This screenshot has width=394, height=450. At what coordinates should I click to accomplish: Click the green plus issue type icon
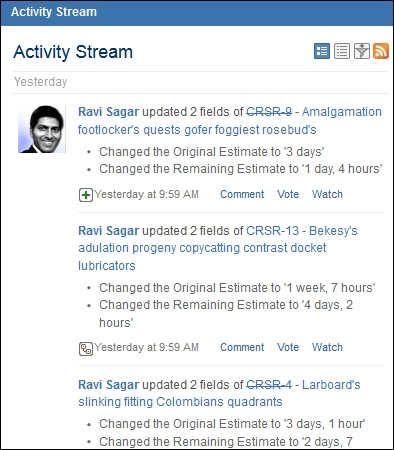click(x=86, y=195)
